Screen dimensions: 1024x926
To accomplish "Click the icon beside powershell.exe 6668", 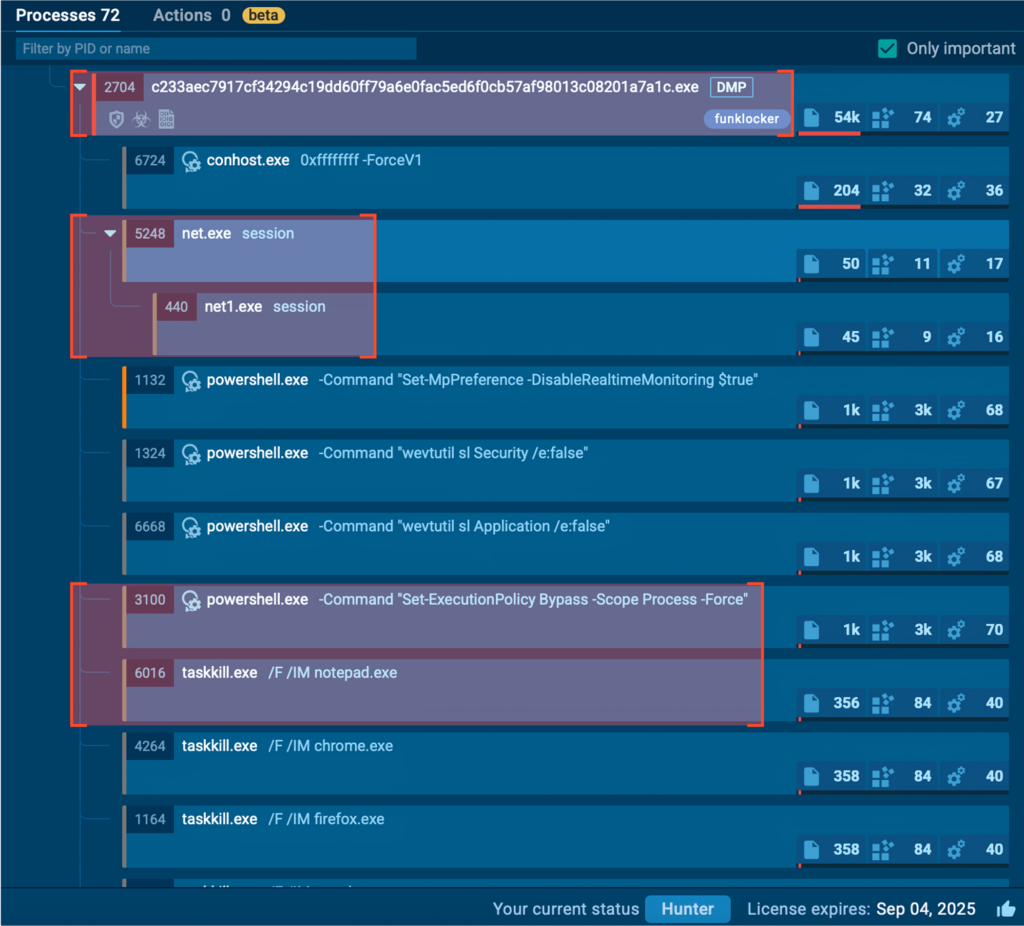I will [x=191, y=526].
